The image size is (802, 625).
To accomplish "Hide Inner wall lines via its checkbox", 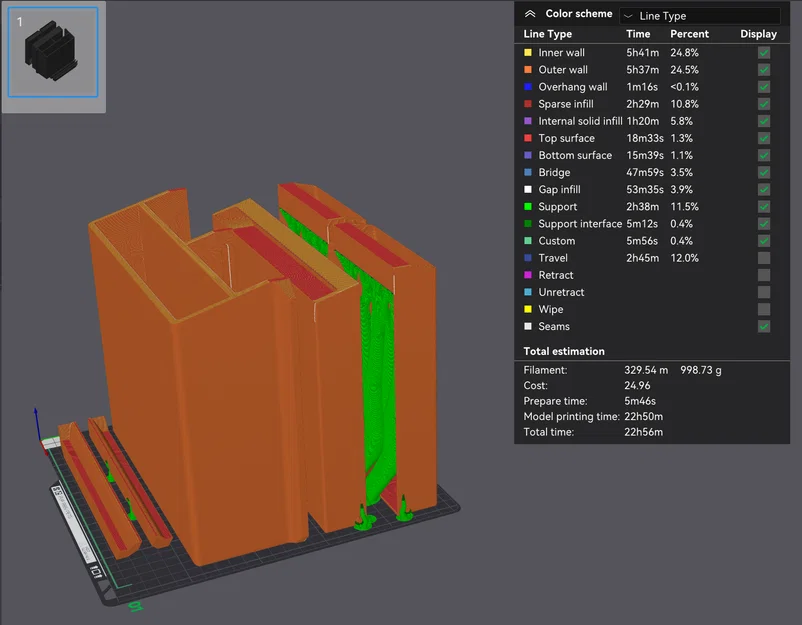I will (x=764, y=53).
